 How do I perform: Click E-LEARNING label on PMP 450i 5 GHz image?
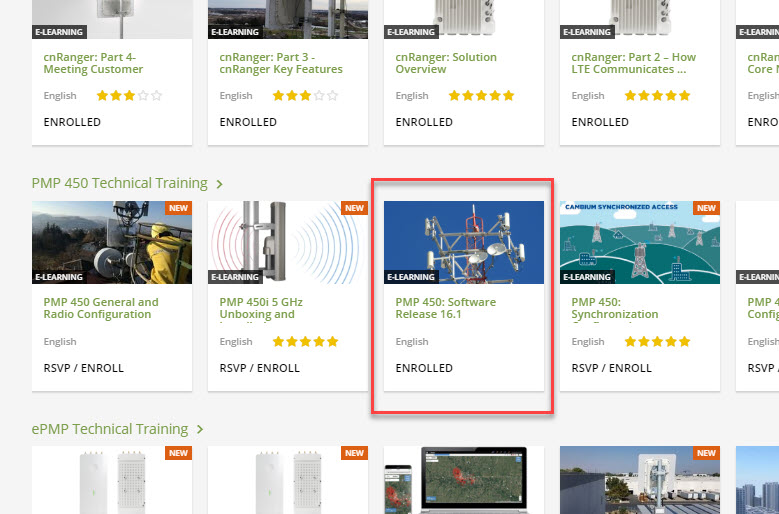coord(235,277)
